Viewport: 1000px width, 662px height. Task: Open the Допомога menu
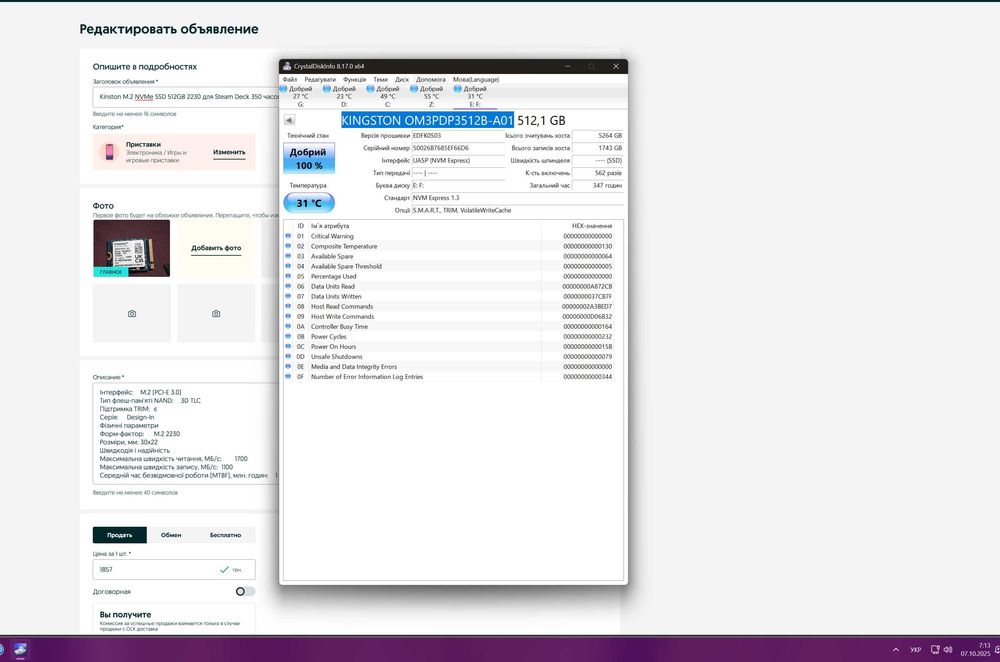431,80
